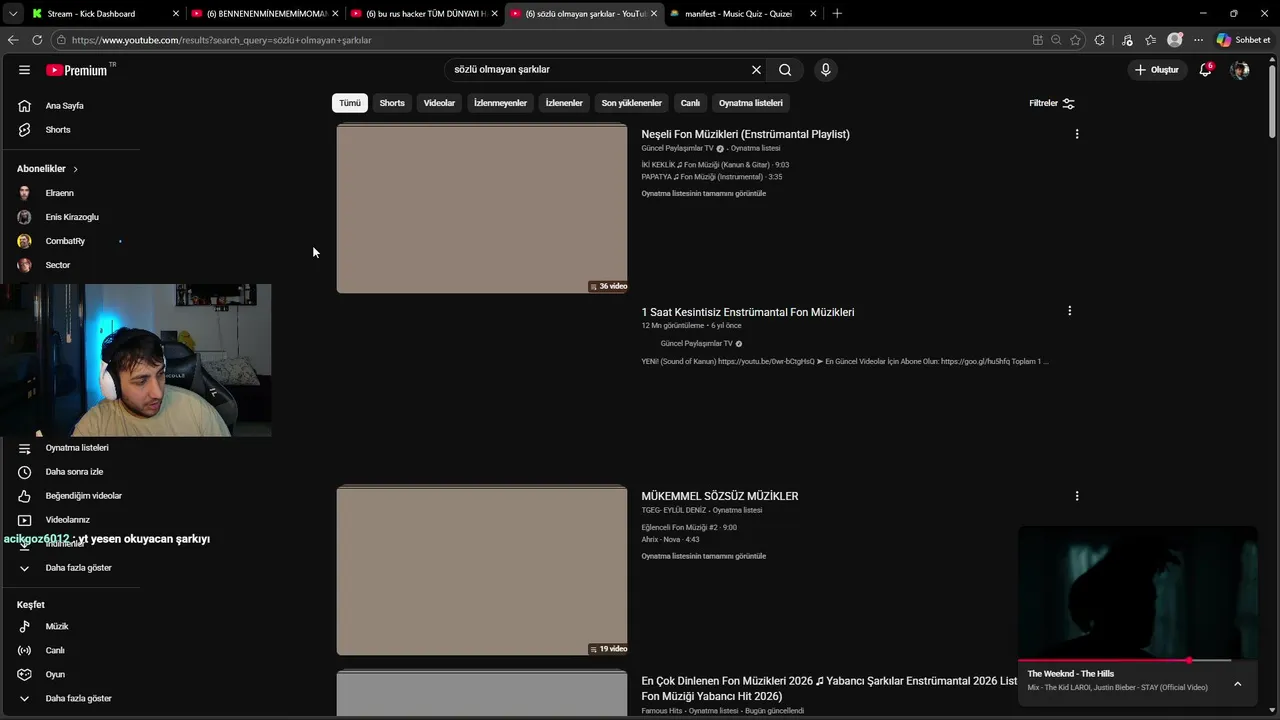Switch to manifest Music Quiz tab

click(745, 13)
